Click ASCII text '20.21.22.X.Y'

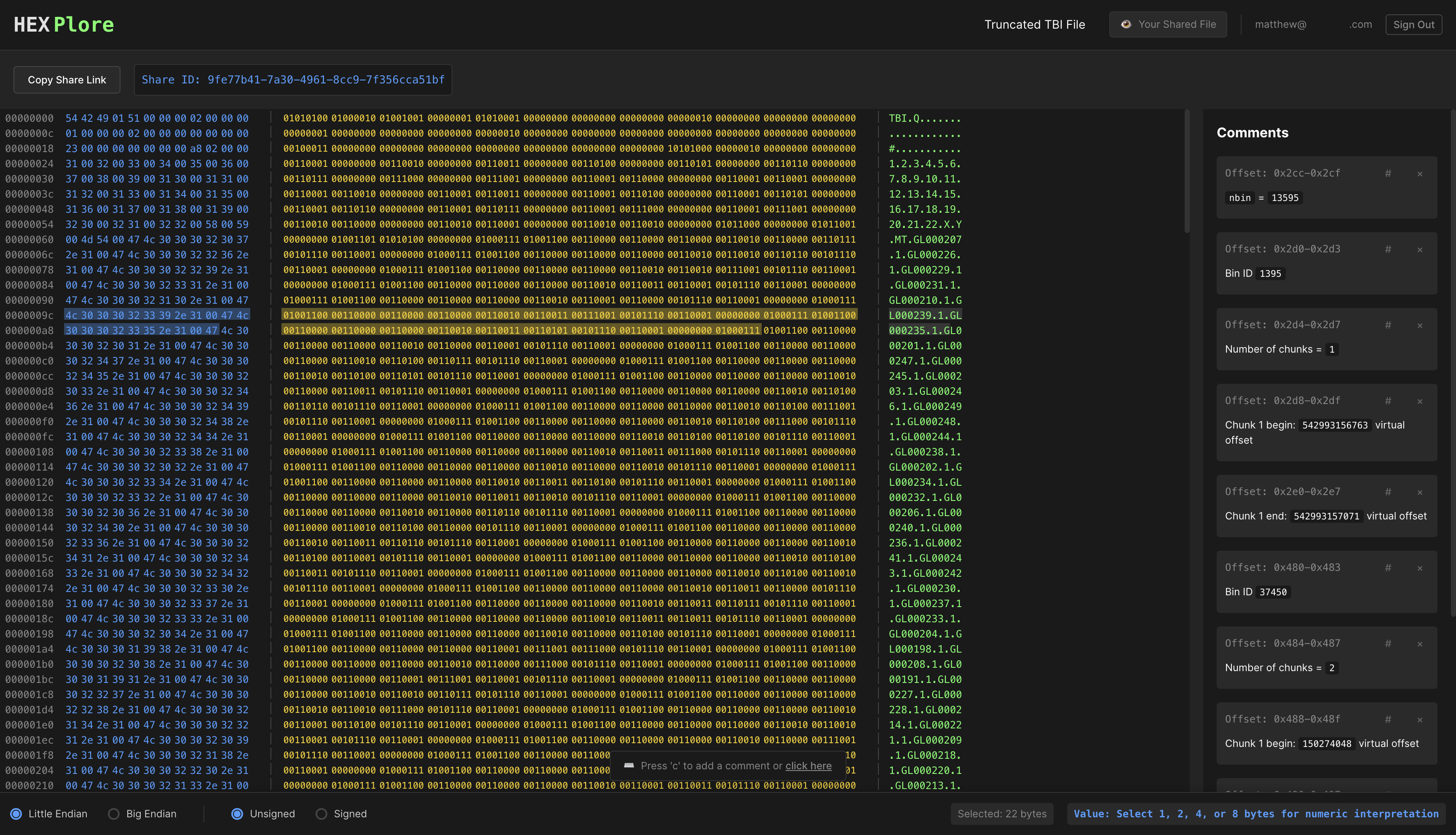[925, 225]
